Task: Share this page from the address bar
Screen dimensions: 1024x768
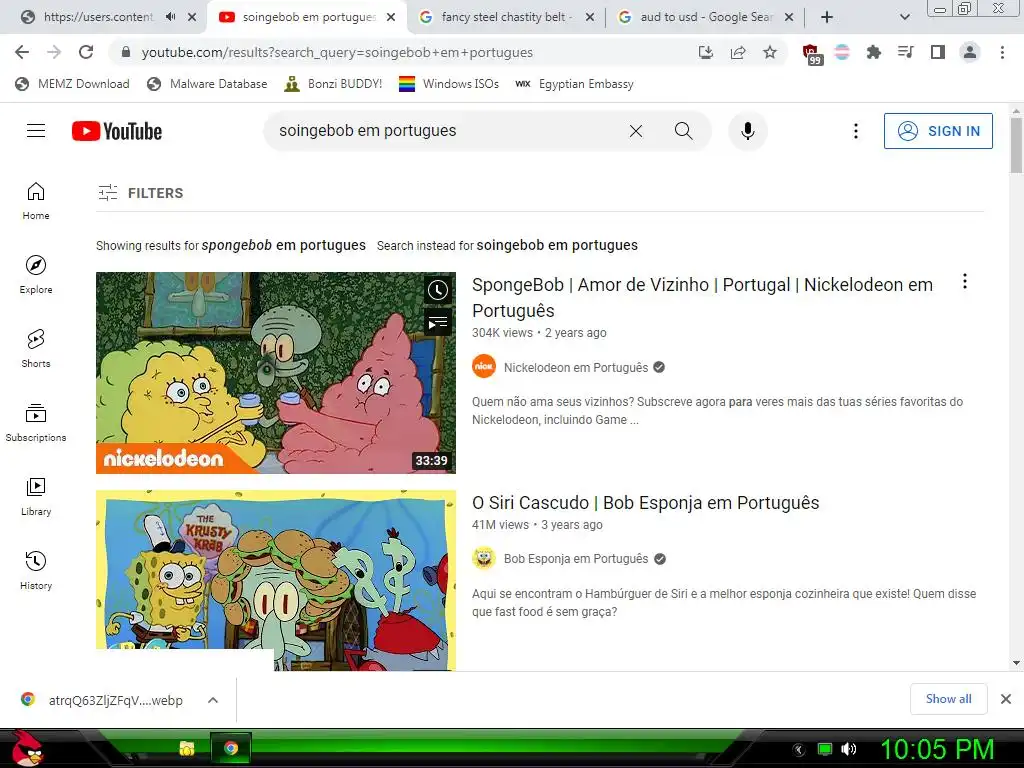Action: pos(738,52)
